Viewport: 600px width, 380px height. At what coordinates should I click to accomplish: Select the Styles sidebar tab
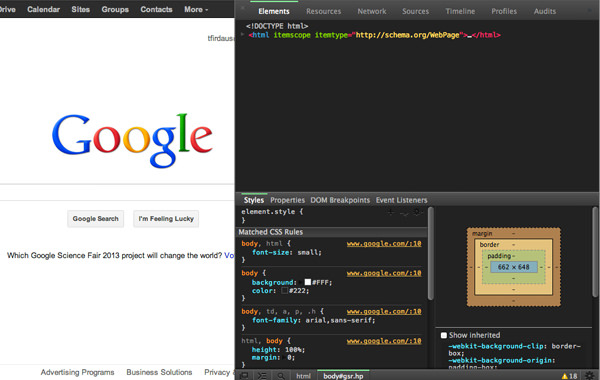[254, 200]
